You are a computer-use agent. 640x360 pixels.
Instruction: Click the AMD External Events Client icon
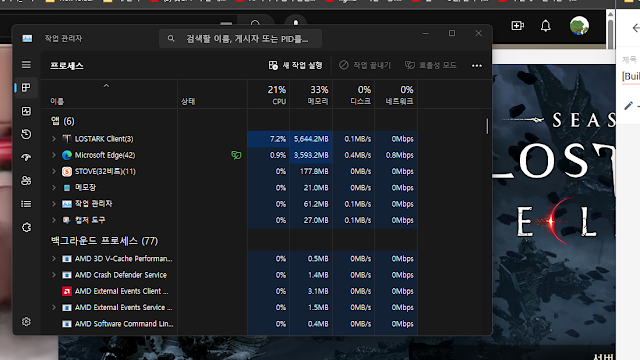click(67, 291)
